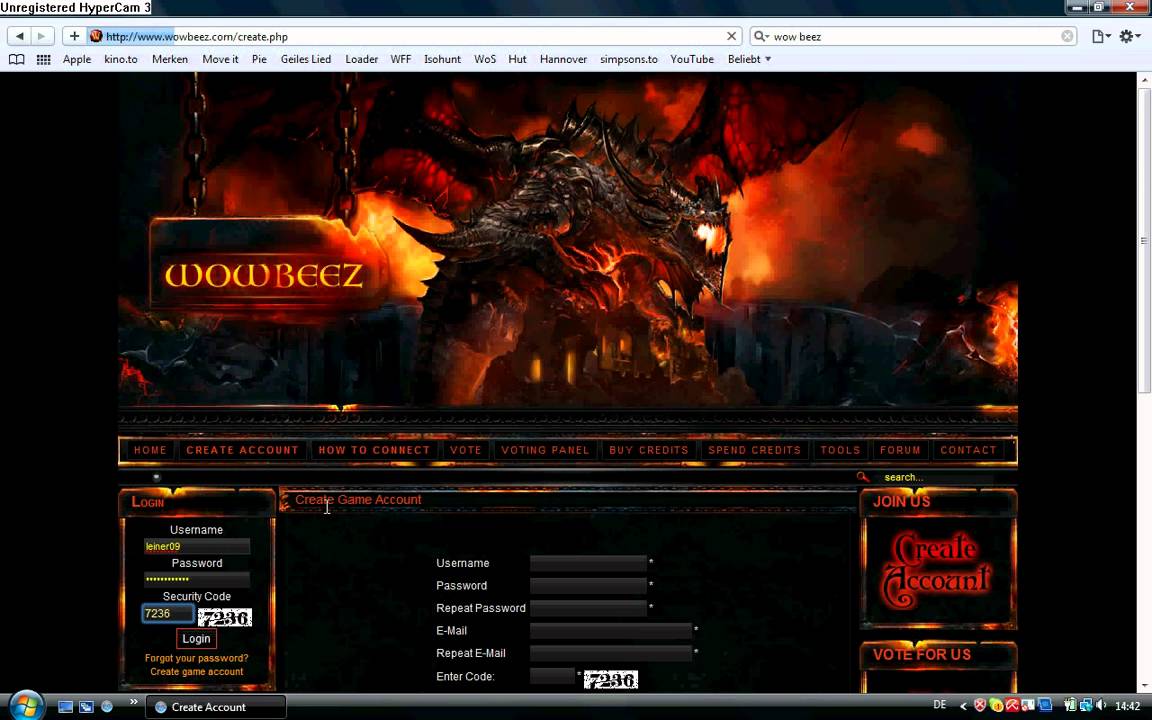Open the simpsons.to bookmark
Viewport: 1152px width, 720px height.
[x=628, y=60]
